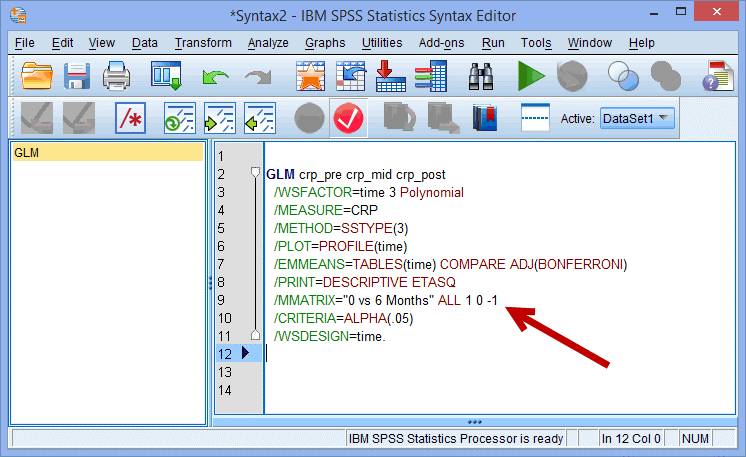Click the command end marker at line 11
The image size is (746, 457).
point(255,335)
